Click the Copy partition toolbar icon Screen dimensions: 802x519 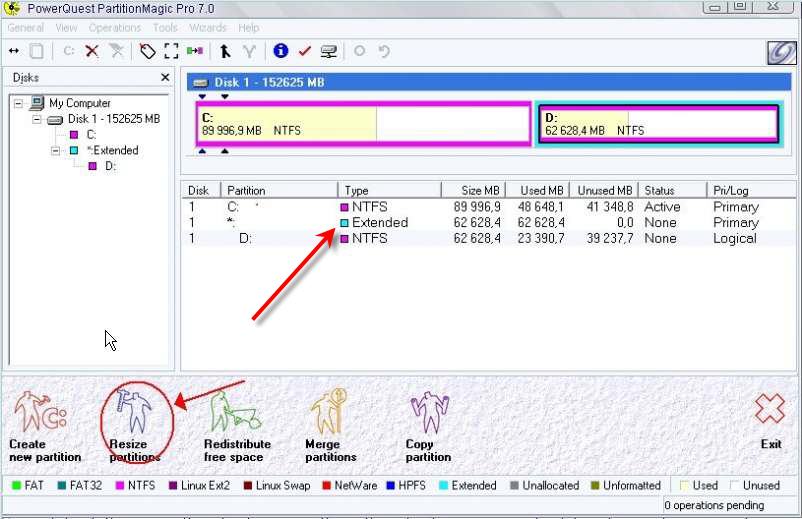click(x=36, y=51)
